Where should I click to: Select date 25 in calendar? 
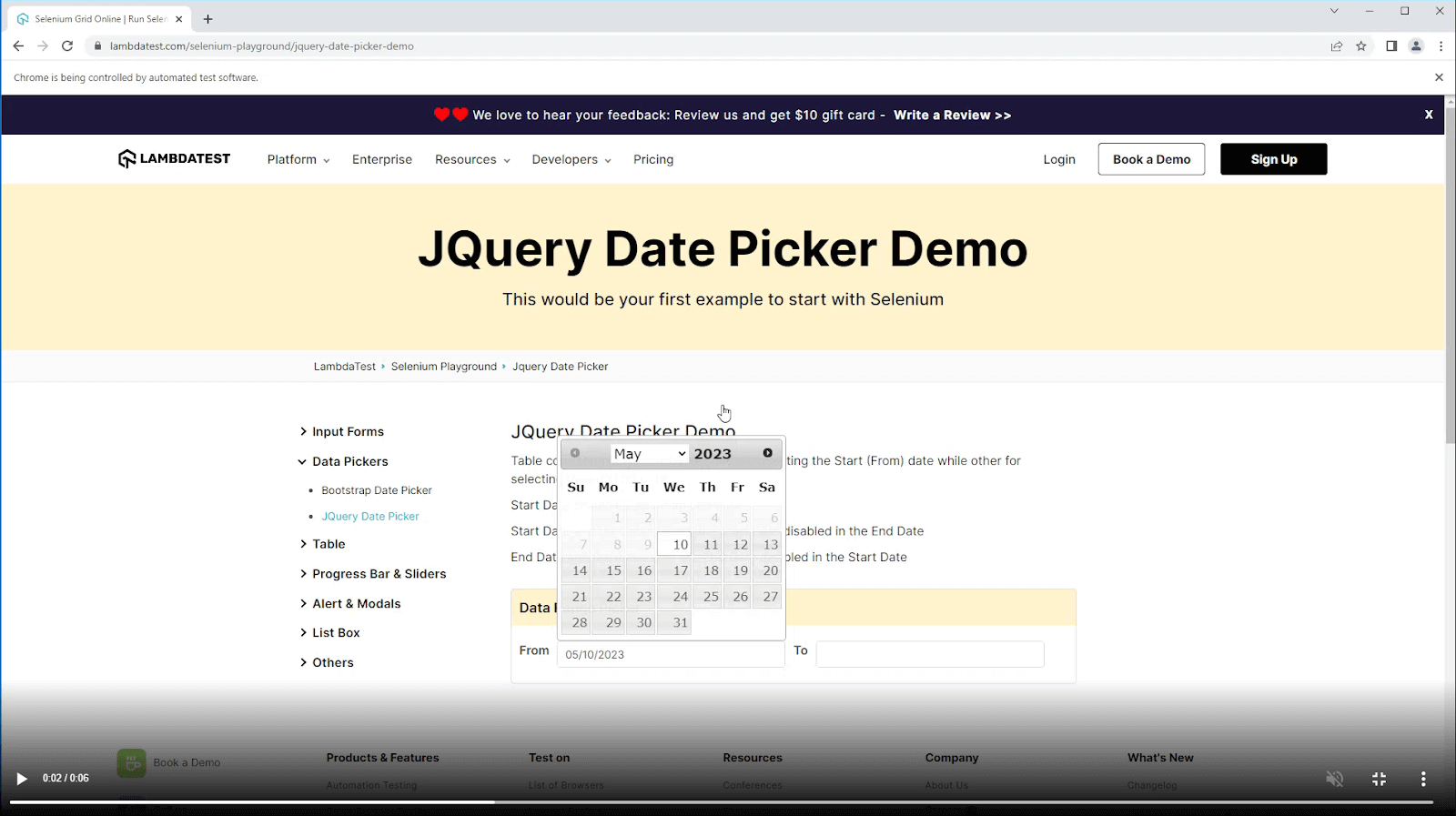(x=708, y=597)
